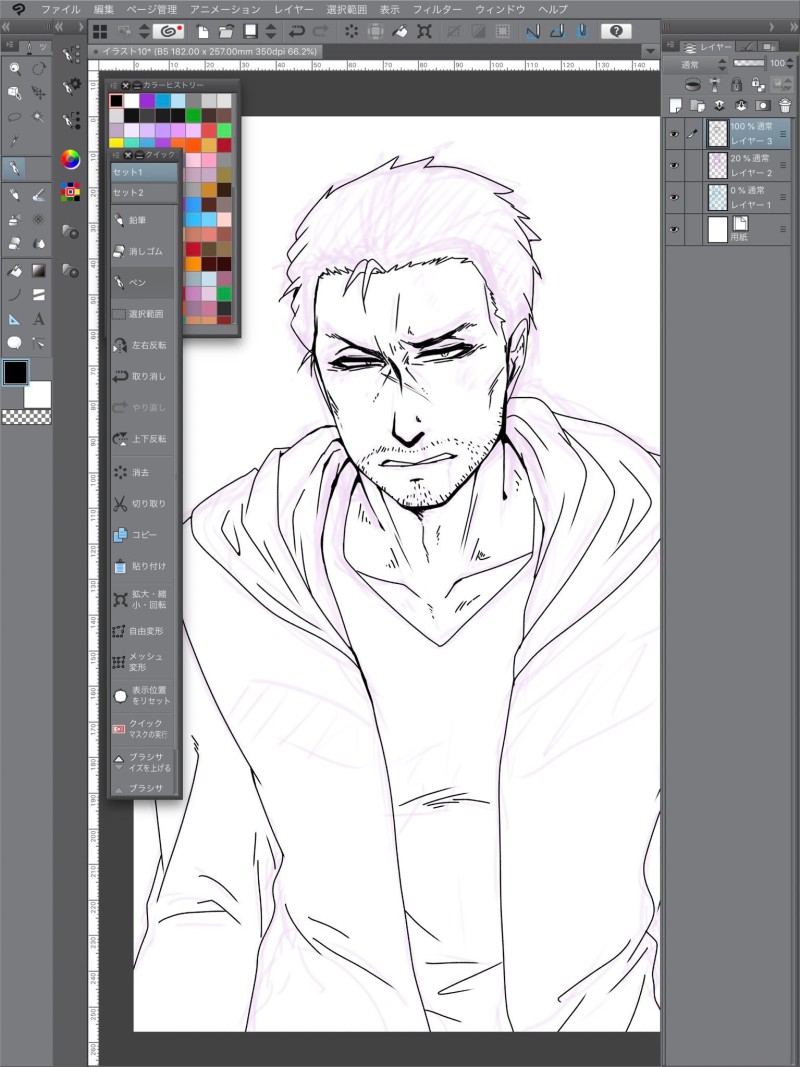Click 表示位置をリセット in Quick Access
This screenshot has width=800, height=1067.
click(144, 695)
